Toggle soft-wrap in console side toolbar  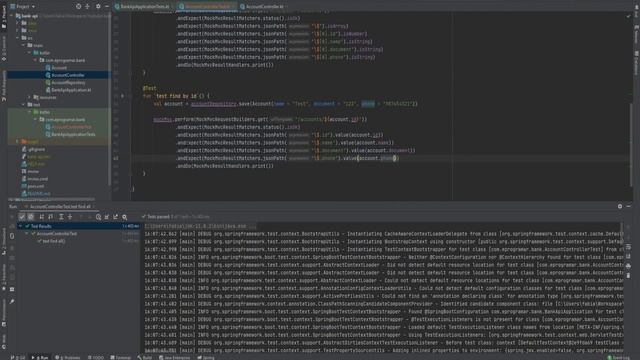click(x=628, y=247)
